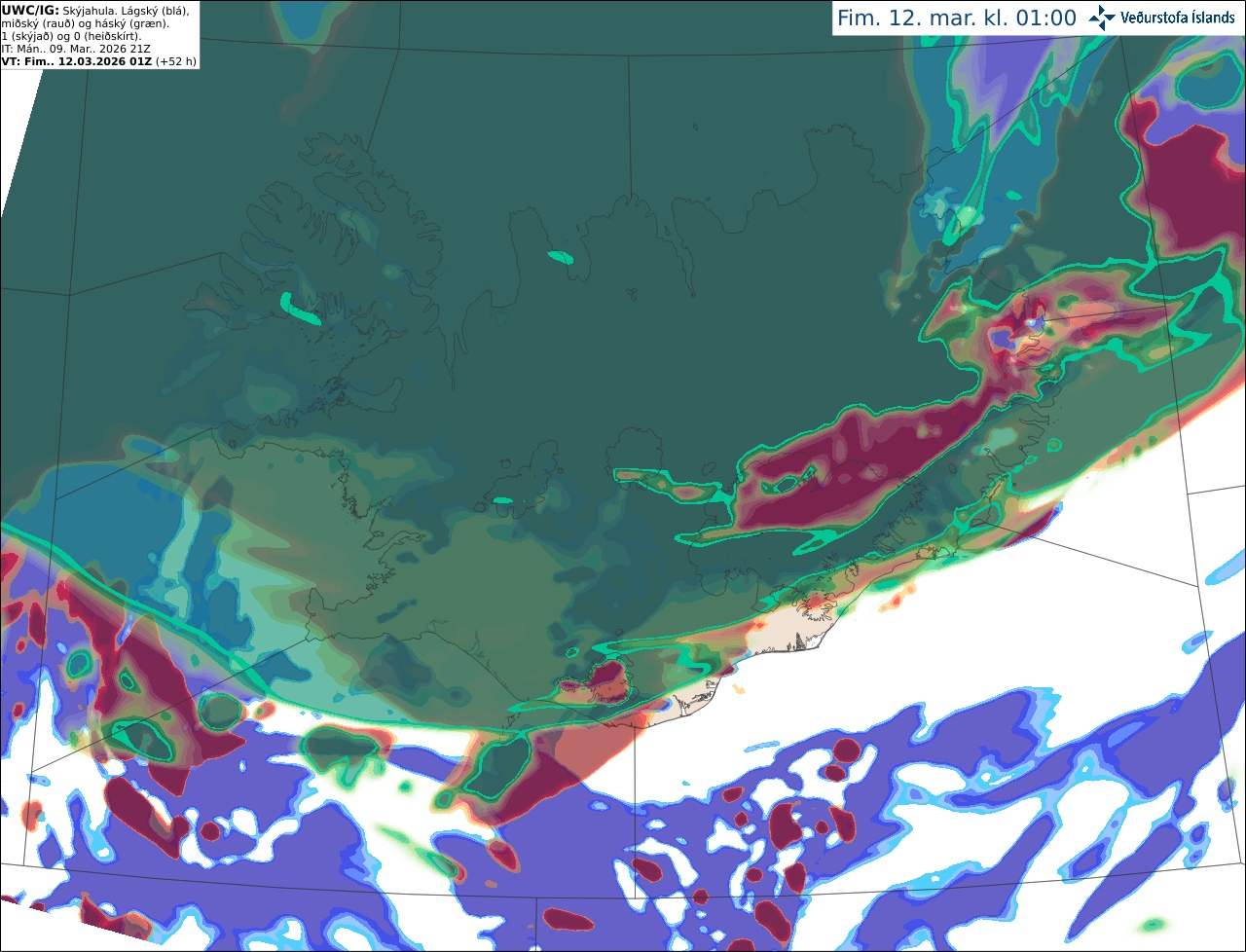
Task: Click legend line "miðský (rauð) og háský (græn)."
Action: (x=86, y=23)
